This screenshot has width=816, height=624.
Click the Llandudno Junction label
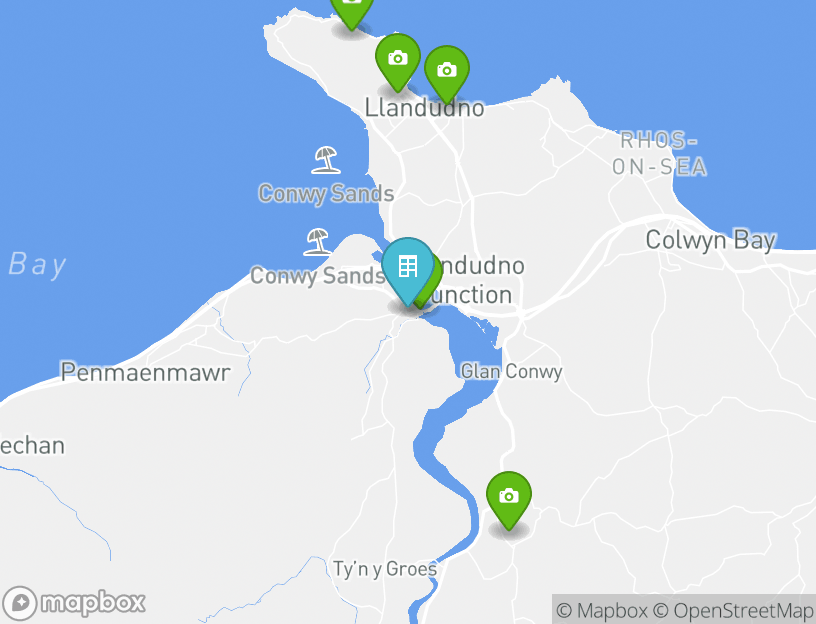coord(475,281)
